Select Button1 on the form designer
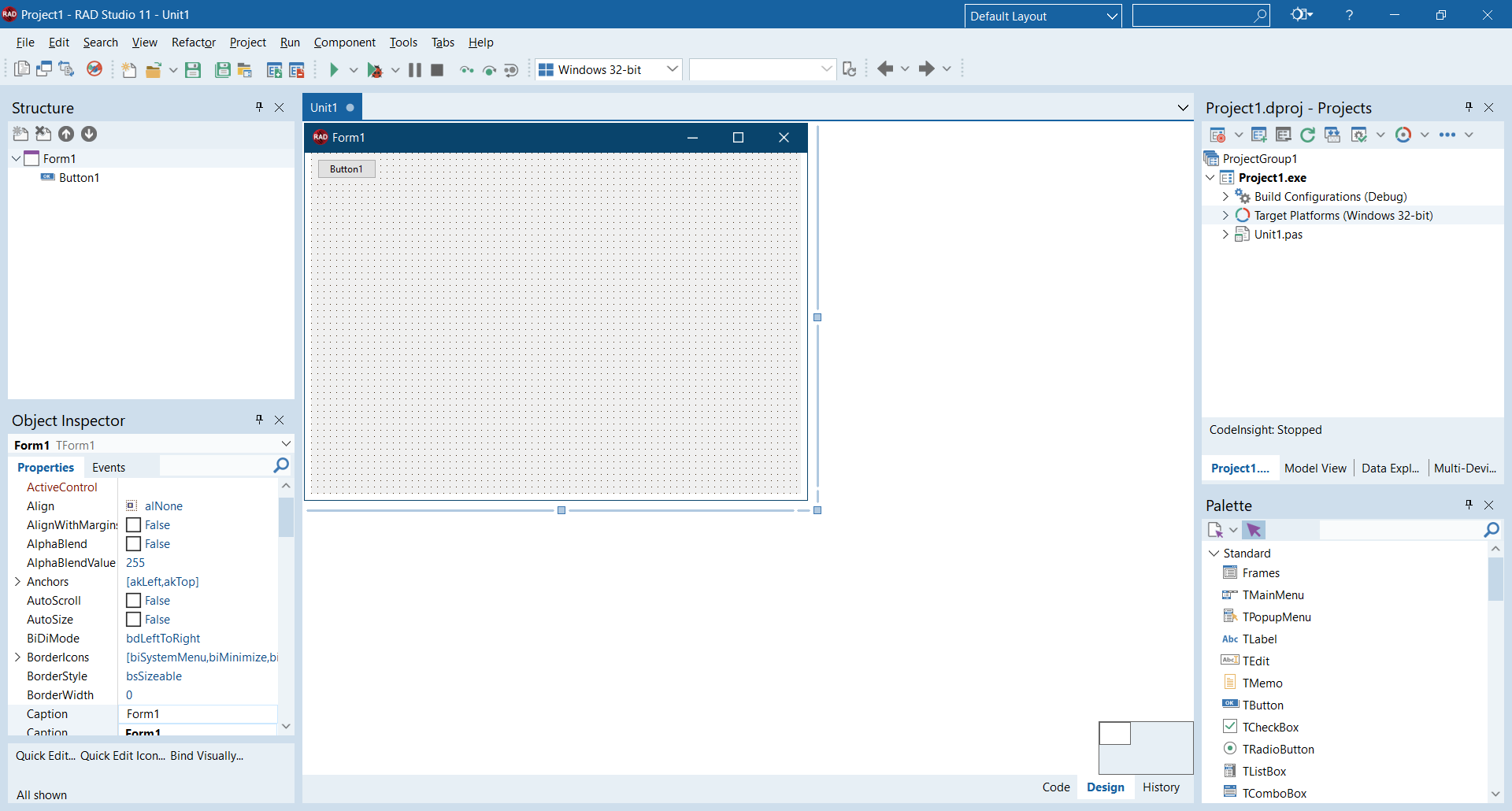 click(346, 168)
